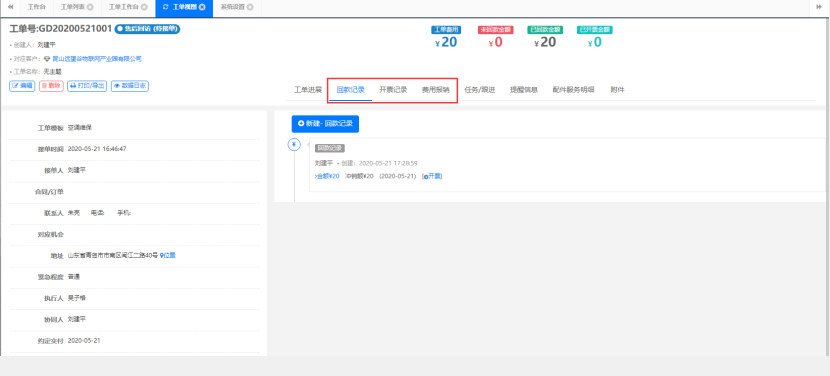The height and width of the screenshot is (376, 830).
Task: Close the 工单视图 tab
Action: (x=202, y=7)
